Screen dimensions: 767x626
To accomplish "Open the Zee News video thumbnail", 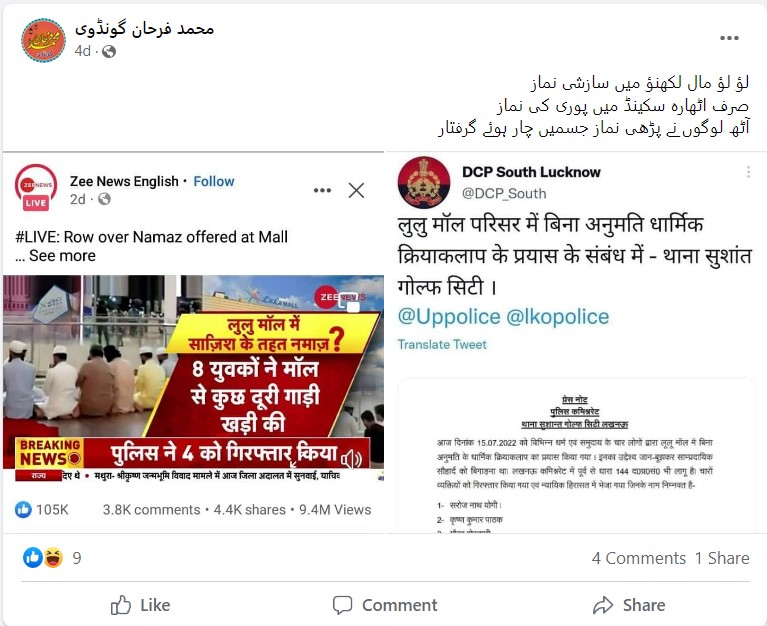I will coord(193,379).
